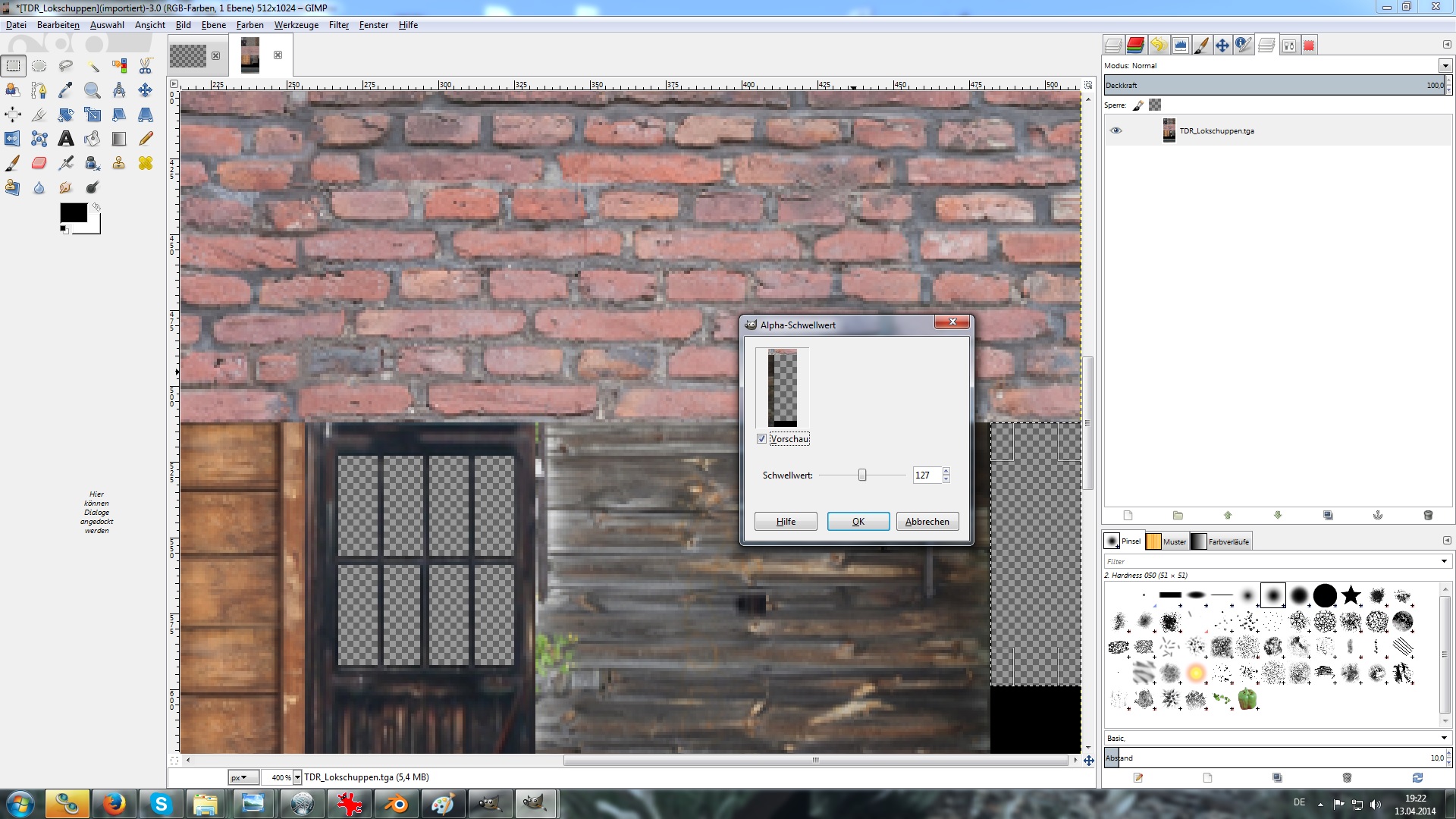The height and width of the screenshot is (819, 1456).
Task: Select the Pencil tool
Action: [146, 139]
